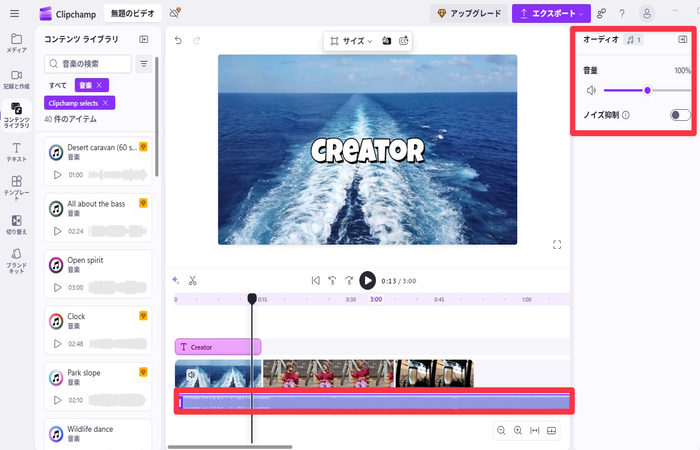Fit the timeline to screen width

[535, 430]
